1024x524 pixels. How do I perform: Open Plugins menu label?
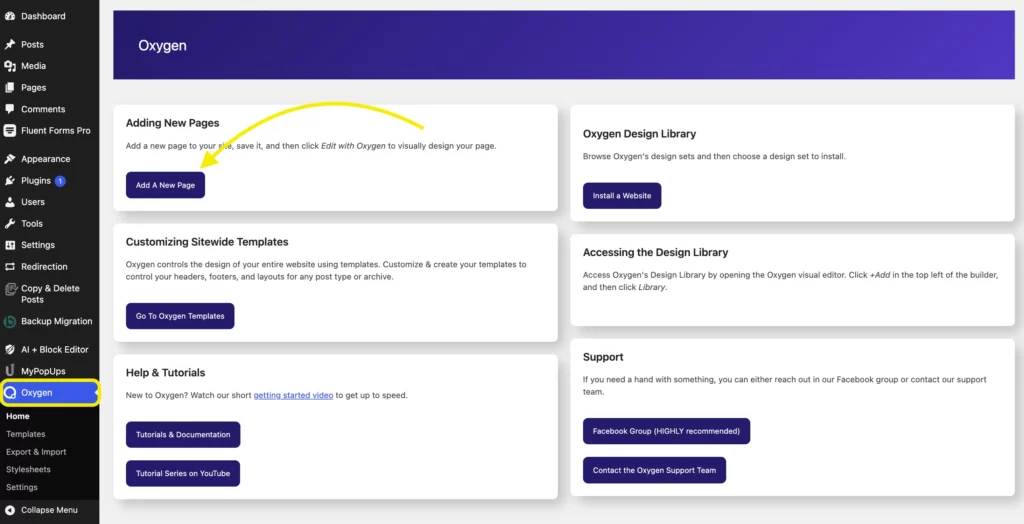[x=35, y=180]
